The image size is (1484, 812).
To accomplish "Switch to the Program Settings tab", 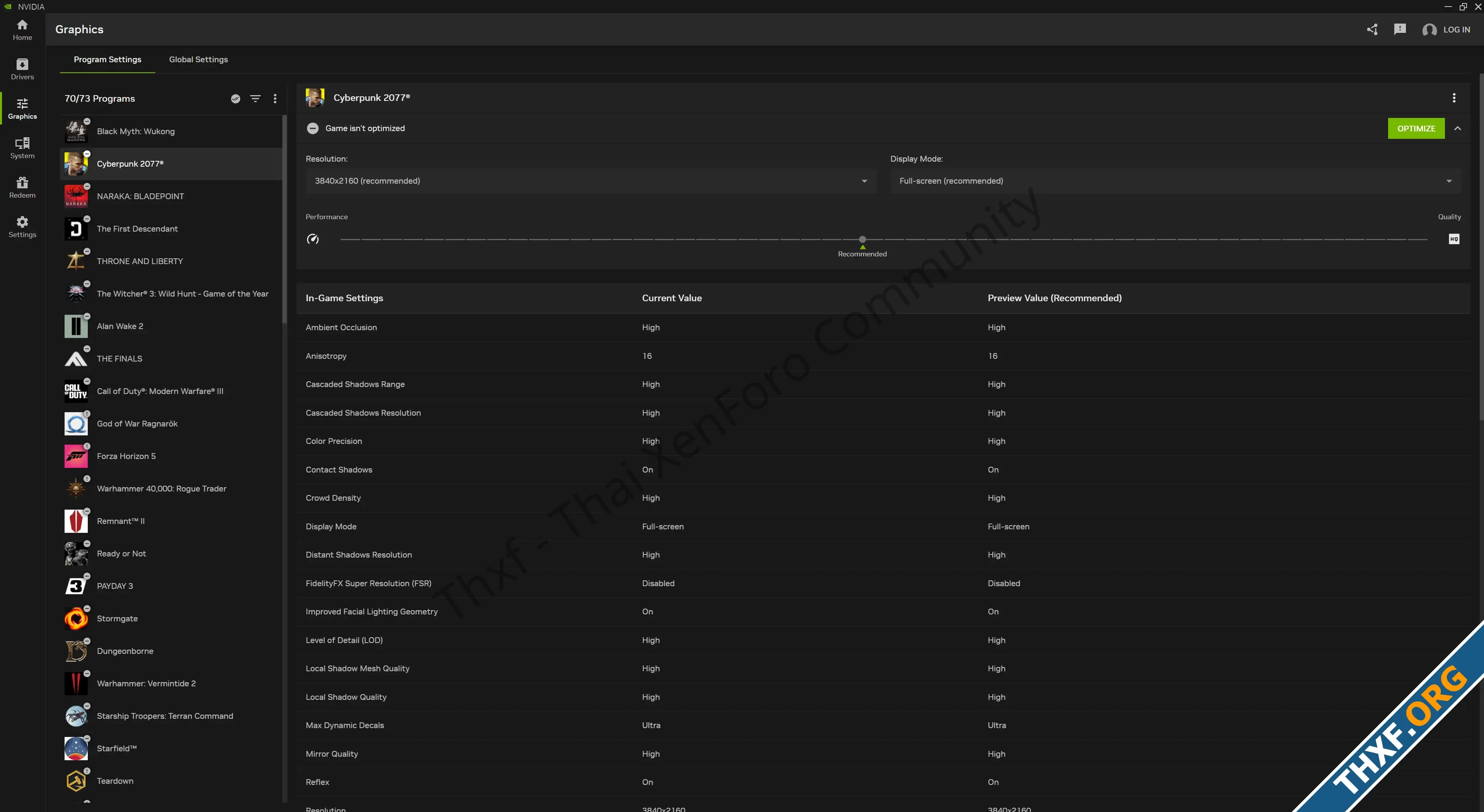I will pyautogui.click(x=107, y=60).
